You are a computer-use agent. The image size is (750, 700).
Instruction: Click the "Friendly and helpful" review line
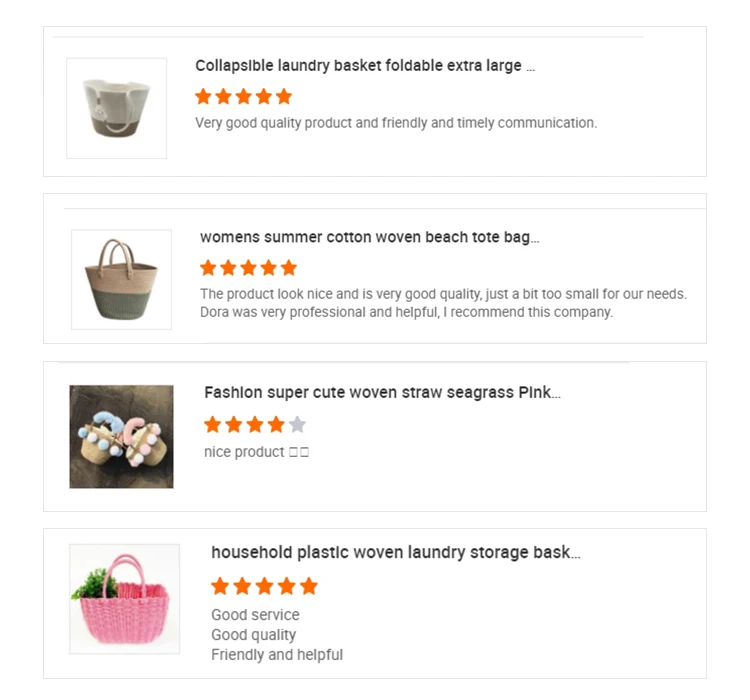pyautogui.click(x=277, y=655)
